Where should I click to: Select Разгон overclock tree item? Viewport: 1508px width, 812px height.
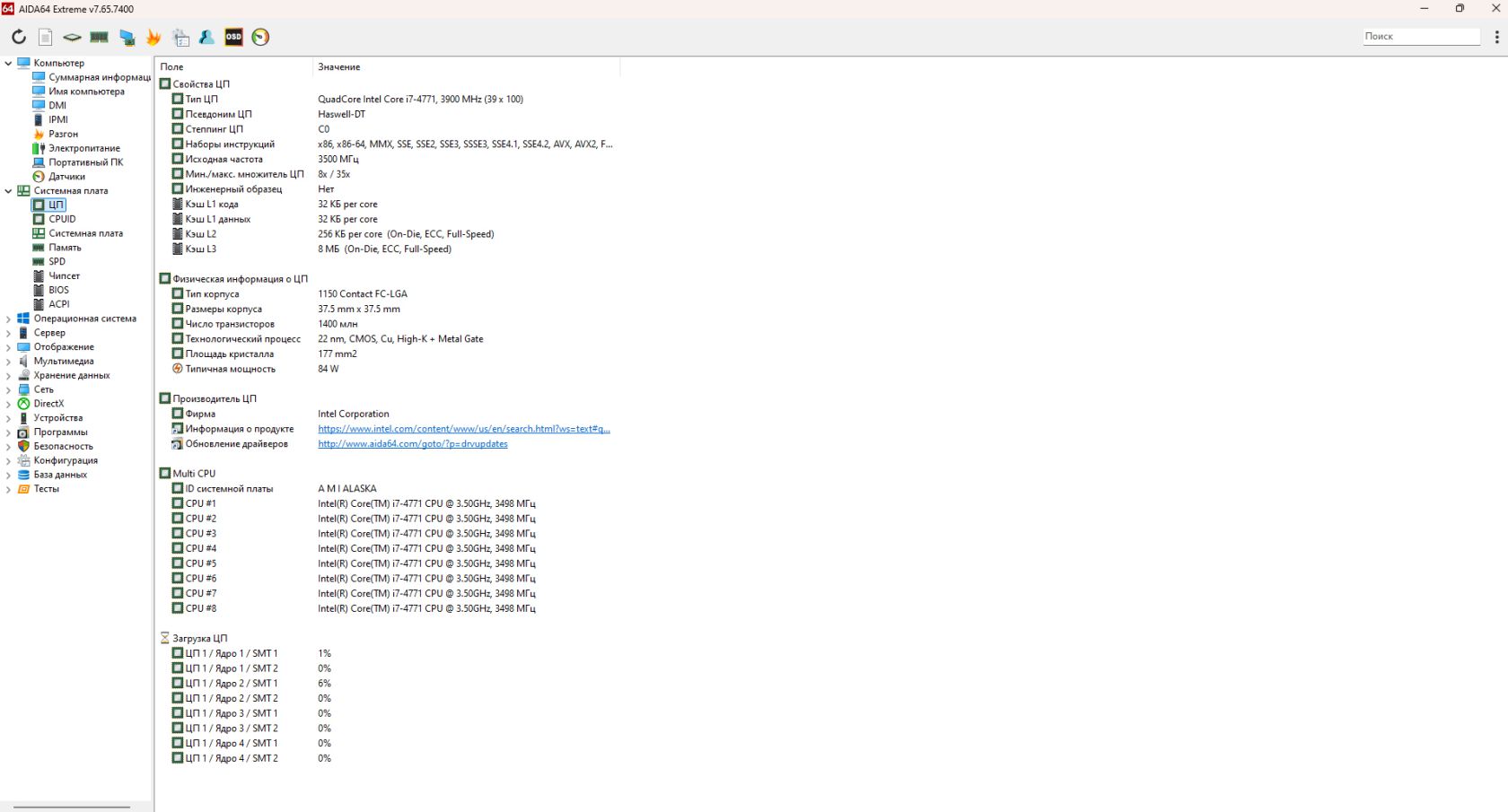click(63, 134)
